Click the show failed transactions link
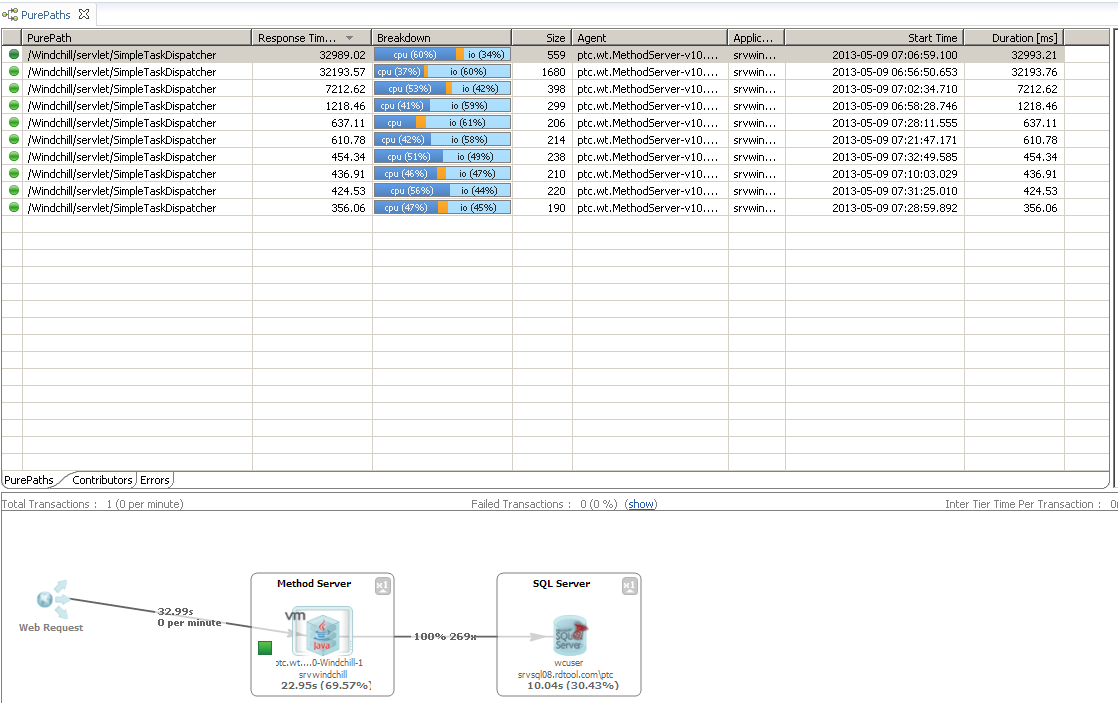 point(641,504)
